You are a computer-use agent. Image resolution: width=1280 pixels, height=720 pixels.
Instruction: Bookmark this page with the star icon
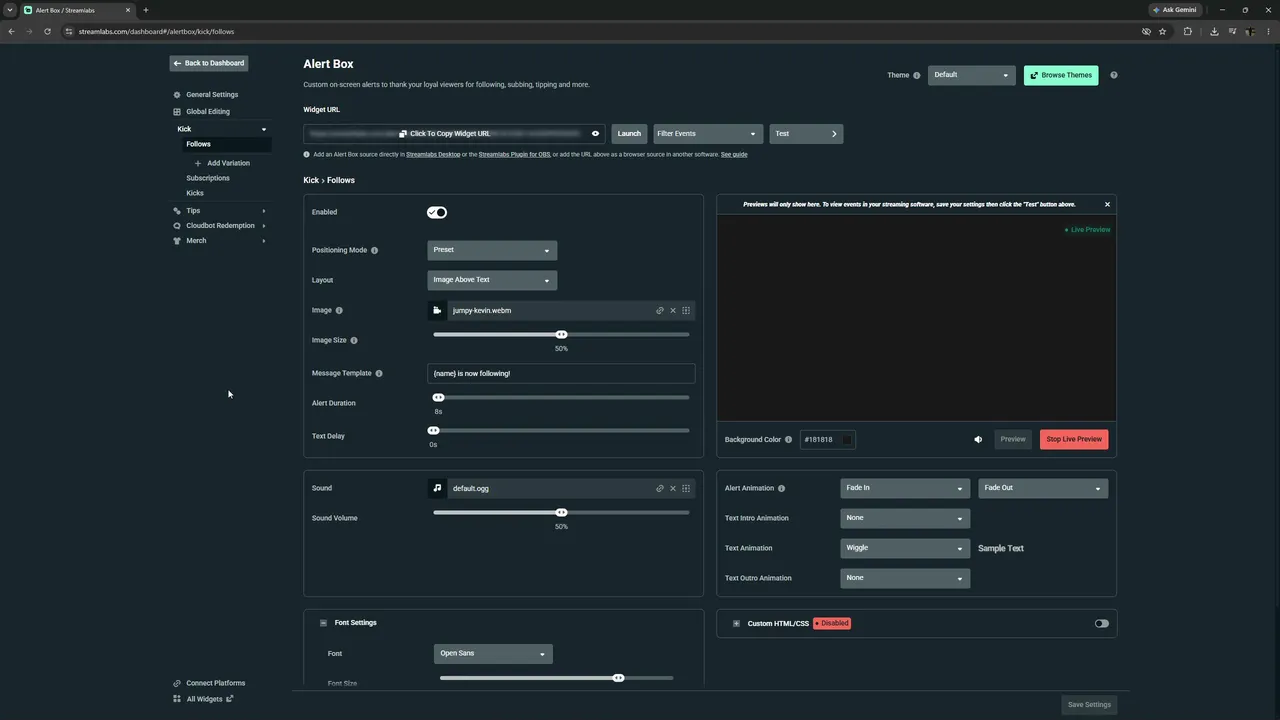pos(1162,31)
